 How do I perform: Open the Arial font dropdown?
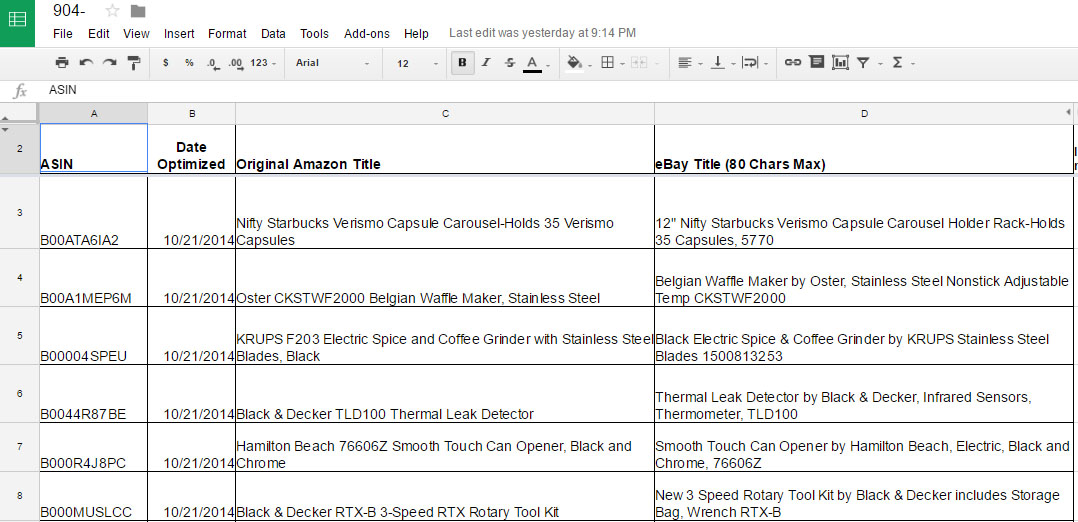click(332, 63)
